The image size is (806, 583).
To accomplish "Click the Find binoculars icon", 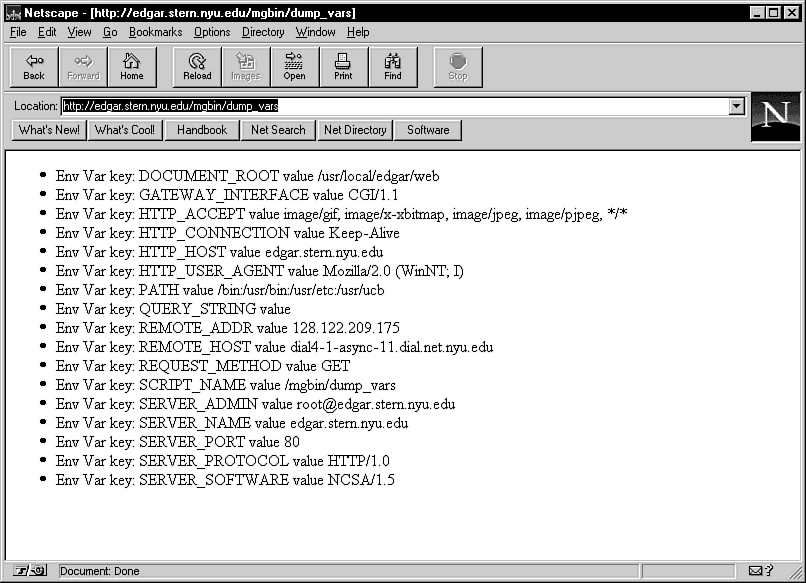I will (393, 66).
